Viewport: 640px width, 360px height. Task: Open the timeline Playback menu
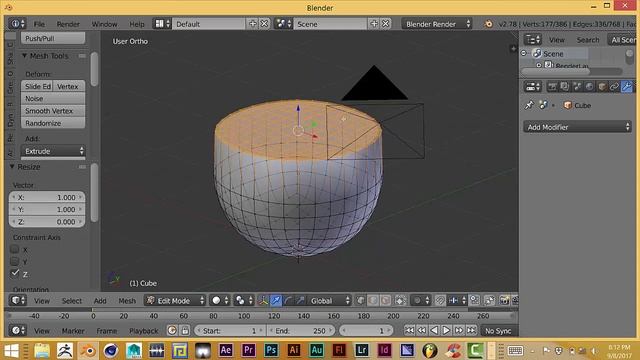144,331
